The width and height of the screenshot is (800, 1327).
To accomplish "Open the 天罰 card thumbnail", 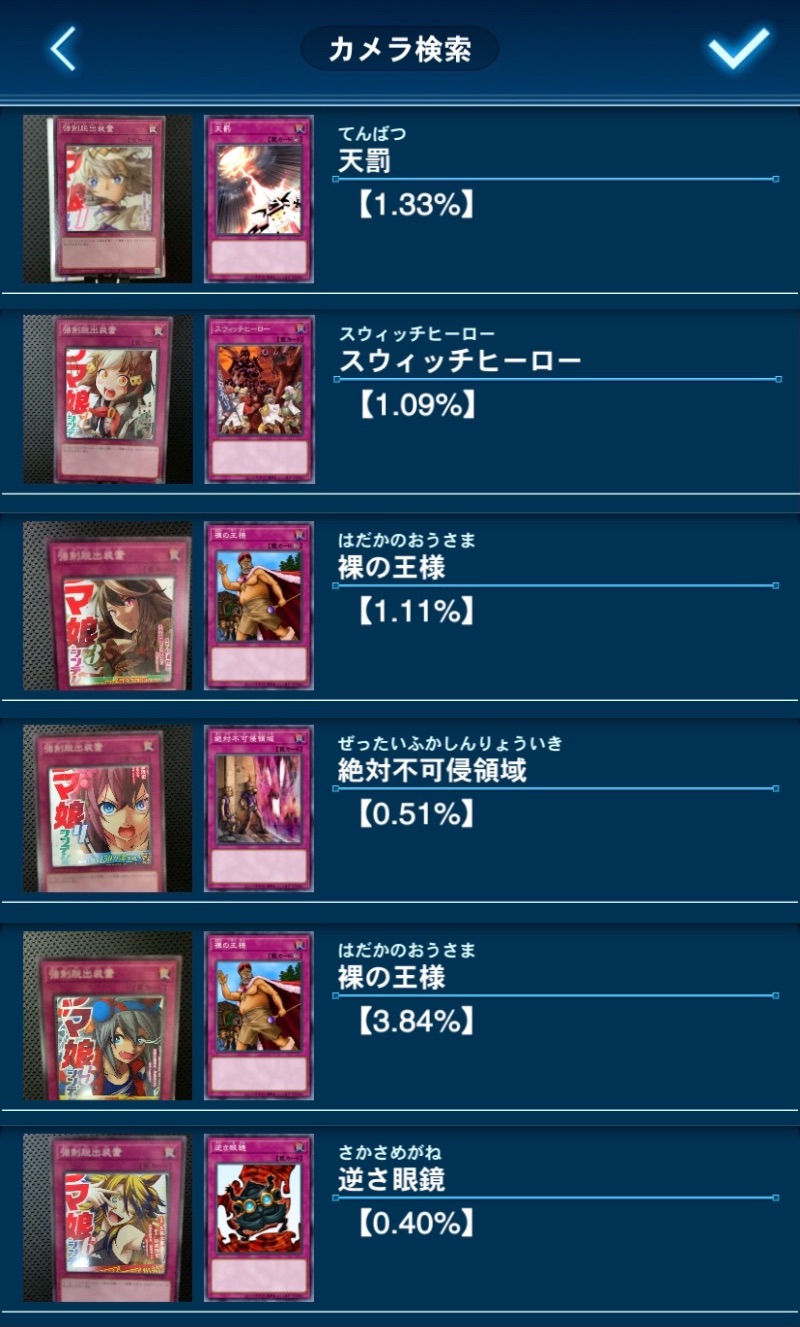I will point(259,199).
